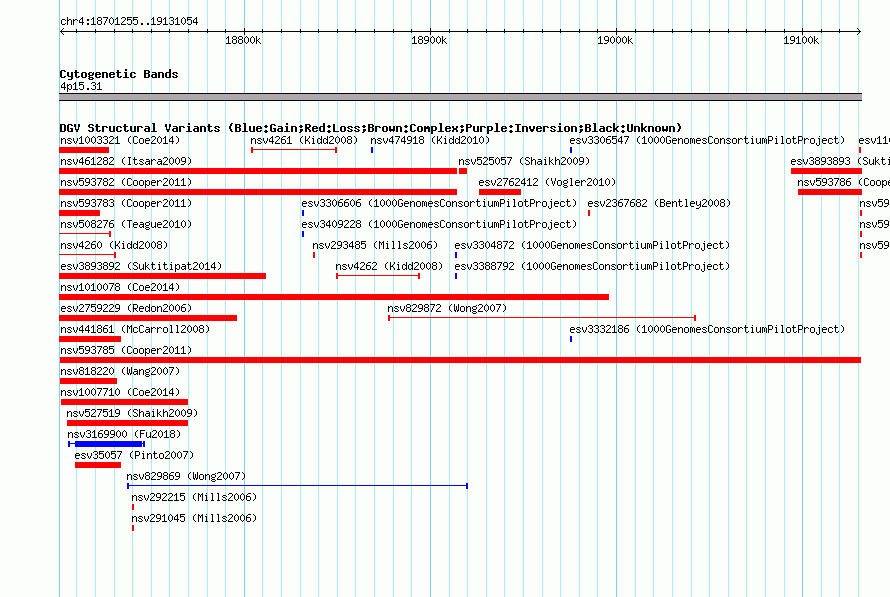
Task: Select nsv4262 (Kidd2008) label
Action: click(389, 266)
